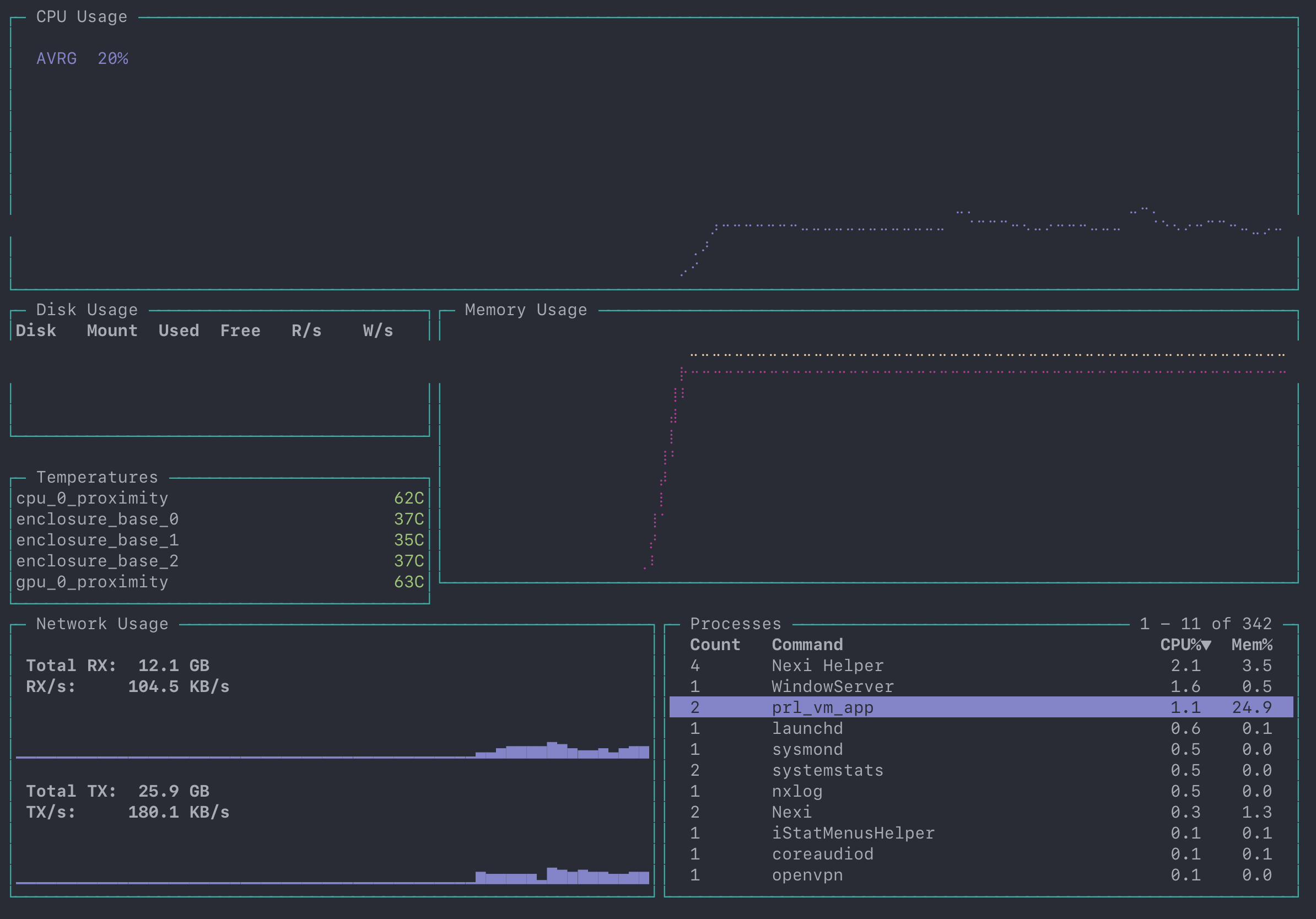Screen dimensions: 1316x919
Task: Click the Memory Usage panel title
Action: click(x=526, y=310)
